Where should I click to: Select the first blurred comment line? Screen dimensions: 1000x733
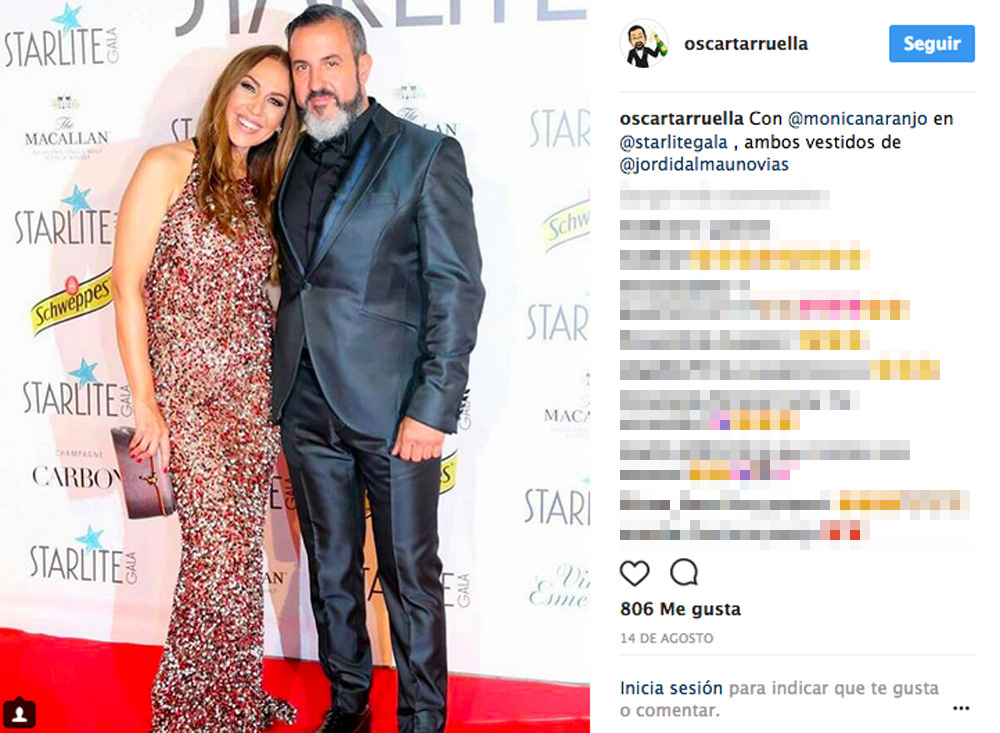pyautogui.click(x=724, y=199)
